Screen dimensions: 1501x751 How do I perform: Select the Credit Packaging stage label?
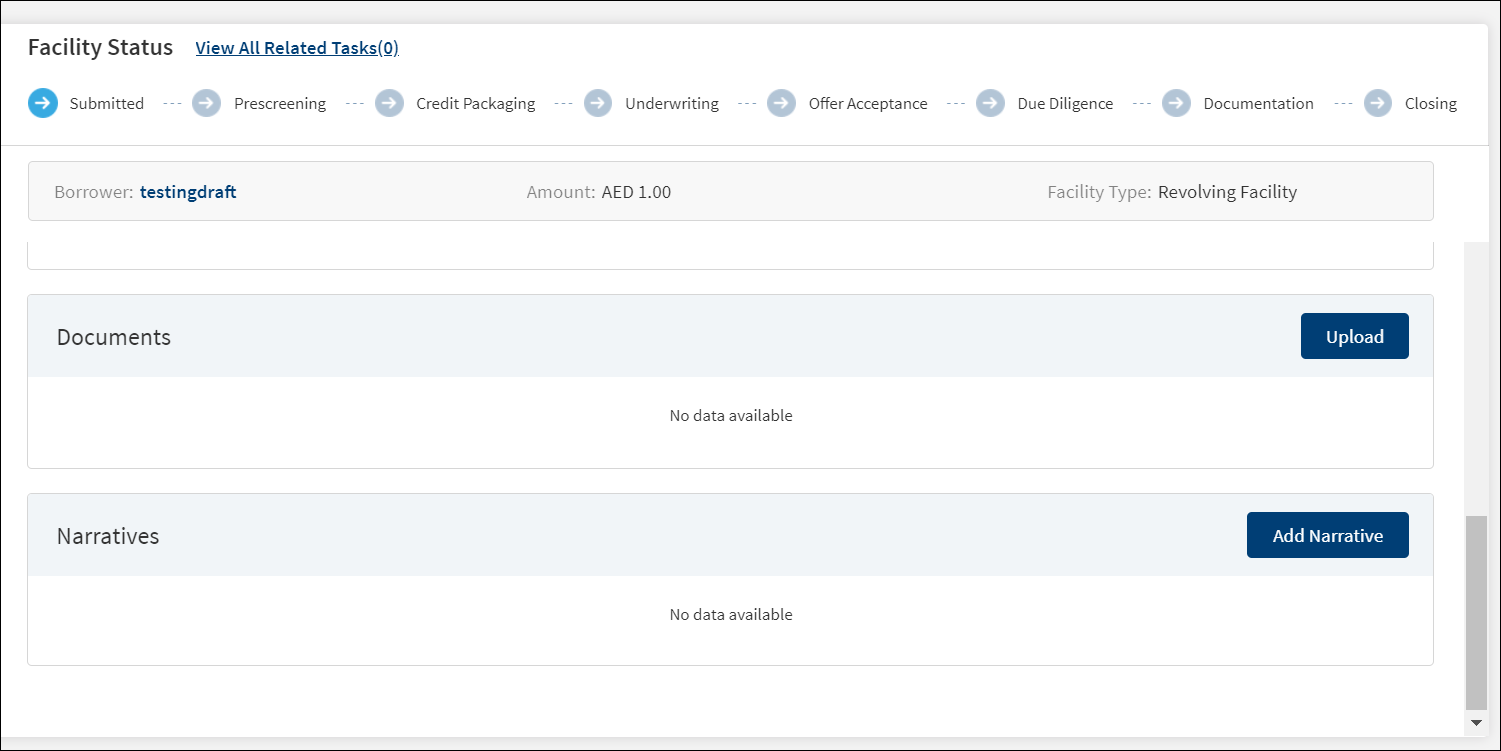point(476,103)
